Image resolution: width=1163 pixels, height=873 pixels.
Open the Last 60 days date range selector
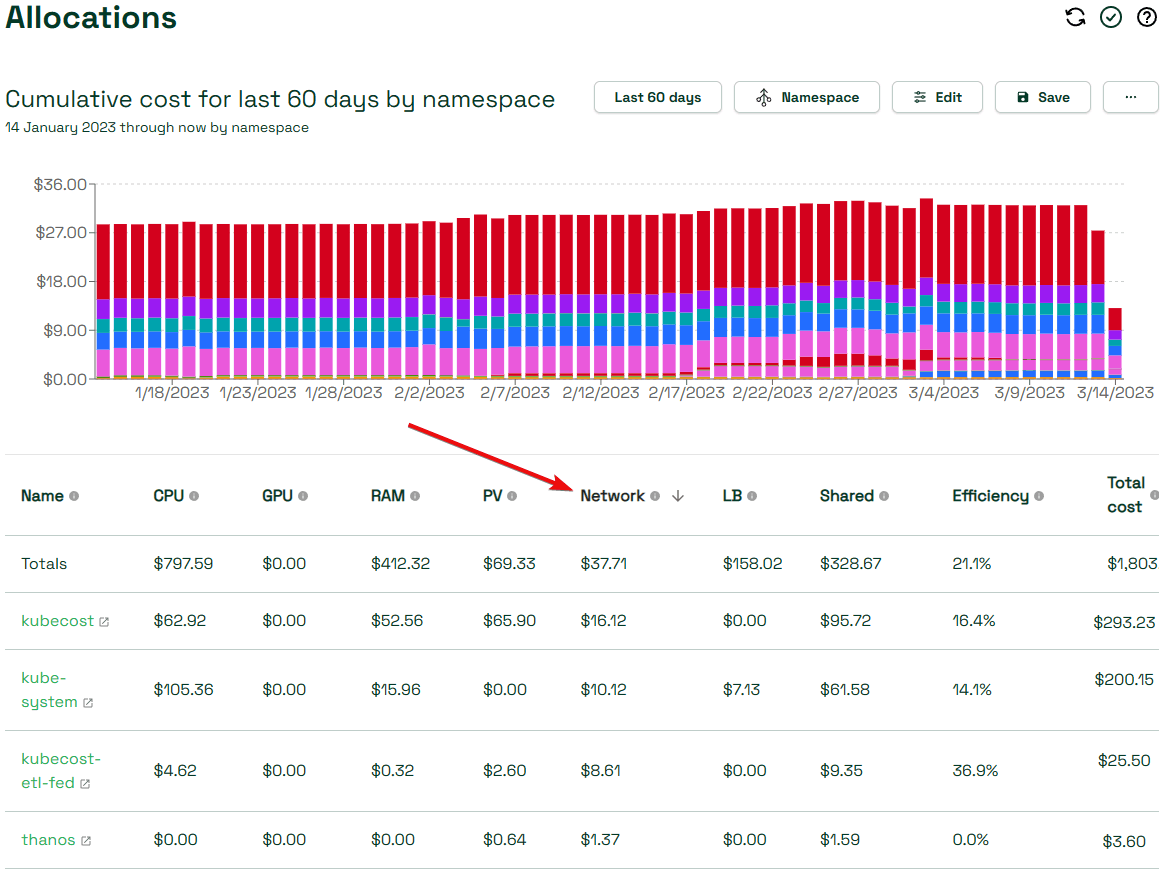coord(657,97)
